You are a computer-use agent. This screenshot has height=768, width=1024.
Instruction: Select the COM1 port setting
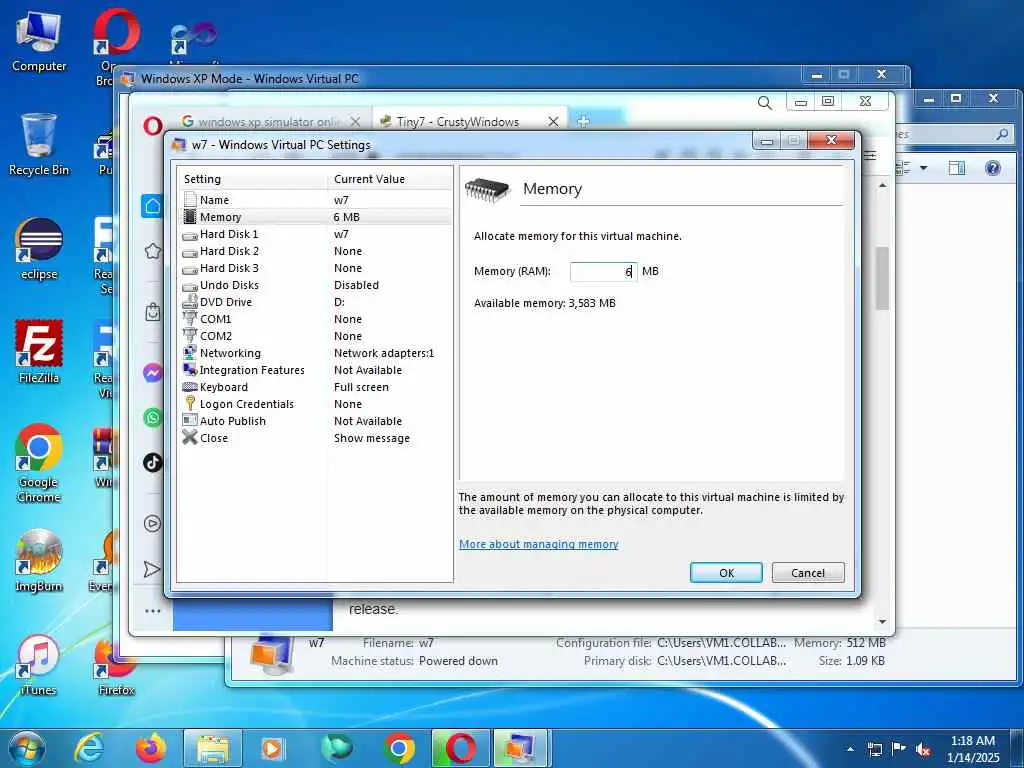[x=315, y=319]
